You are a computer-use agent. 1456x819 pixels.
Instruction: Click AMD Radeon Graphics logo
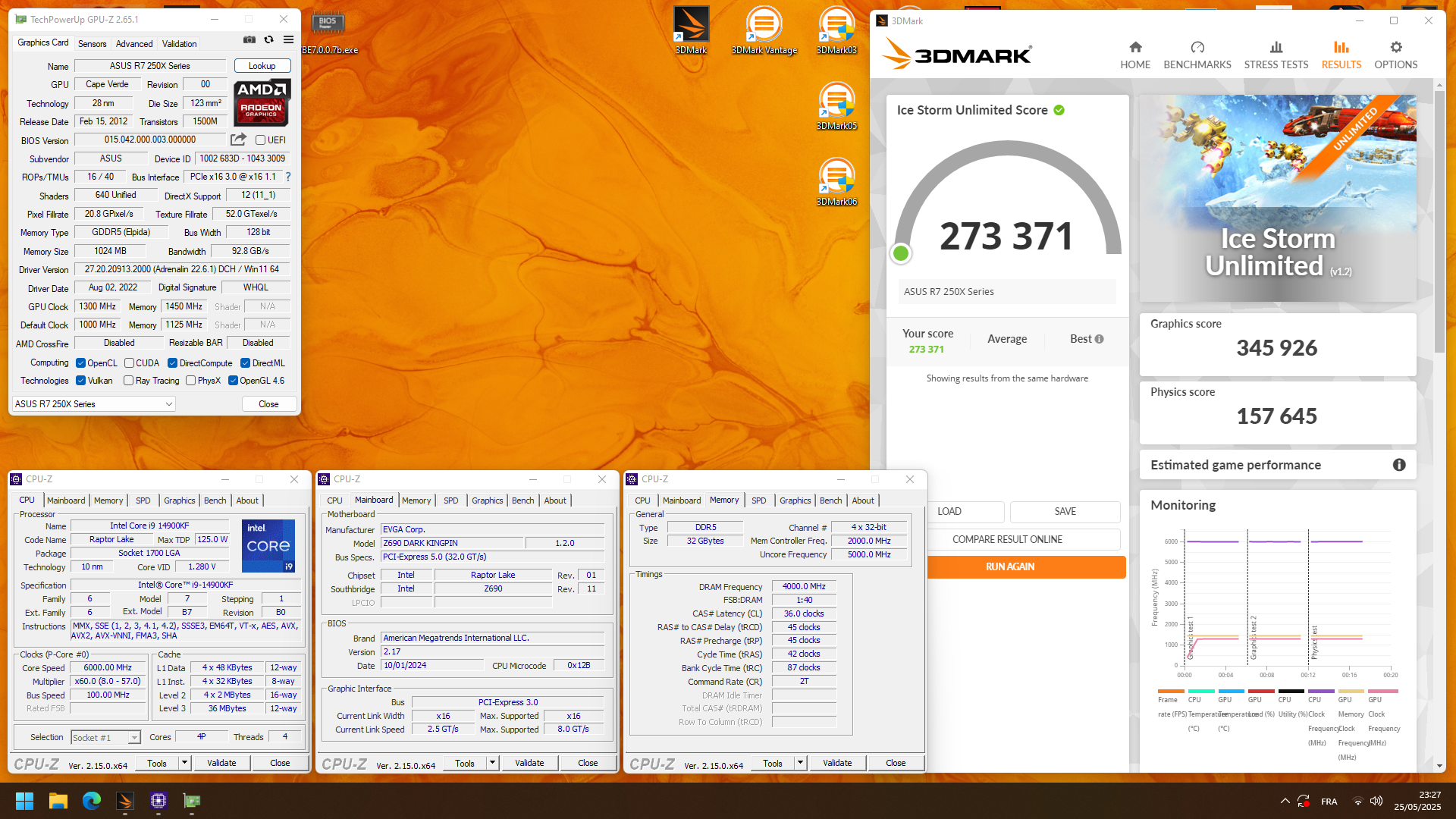point(262,102)
